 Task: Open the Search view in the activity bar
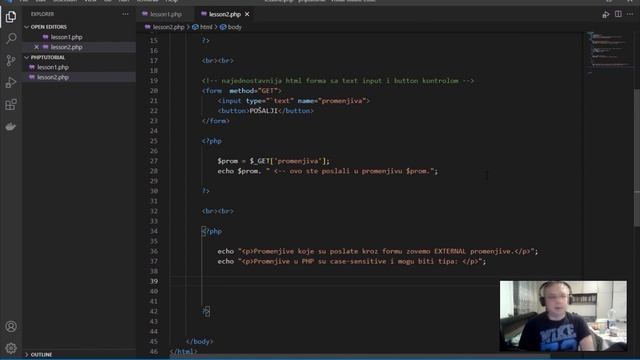(11, 38)
